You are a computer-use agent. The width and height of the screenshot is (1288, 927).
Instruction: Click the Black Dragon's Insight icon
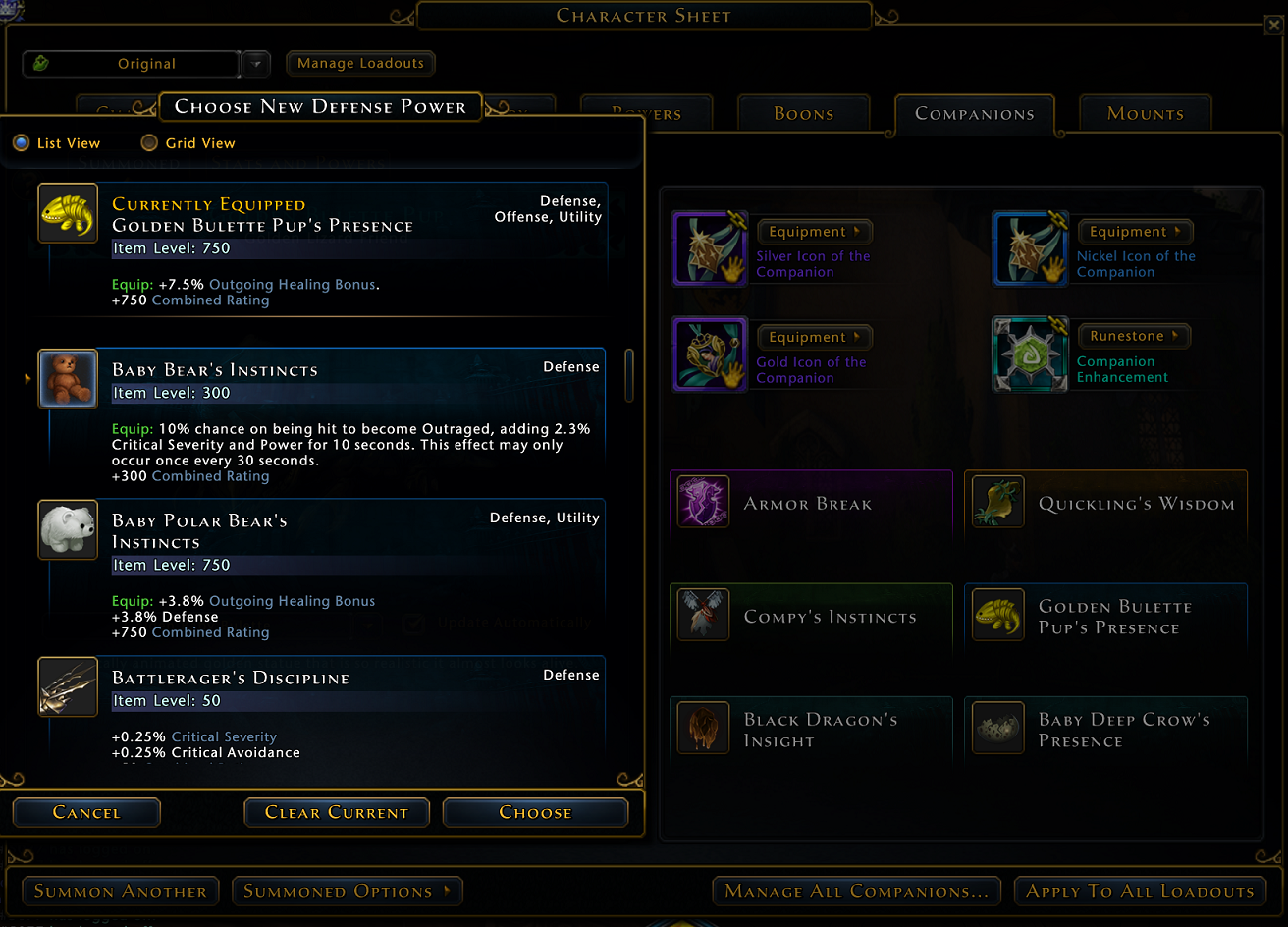tap(703, 728)
